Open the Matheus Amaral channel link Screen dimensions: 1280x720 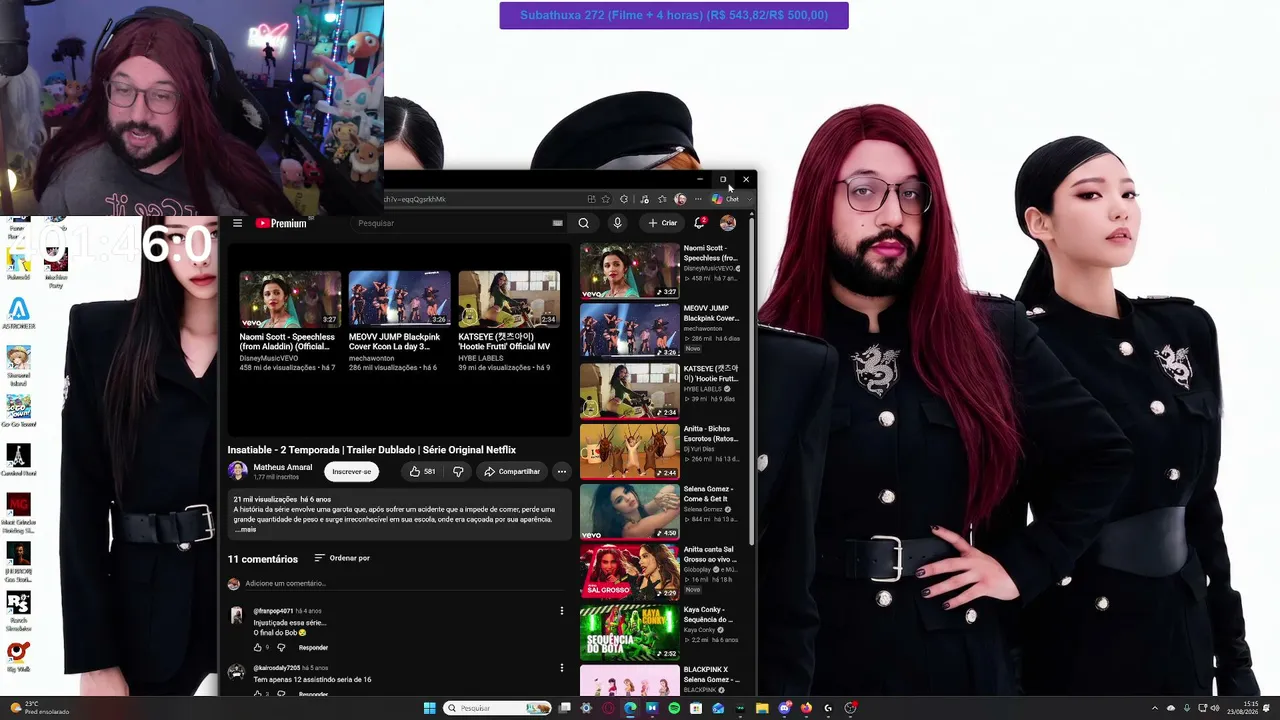pos(283,467)
